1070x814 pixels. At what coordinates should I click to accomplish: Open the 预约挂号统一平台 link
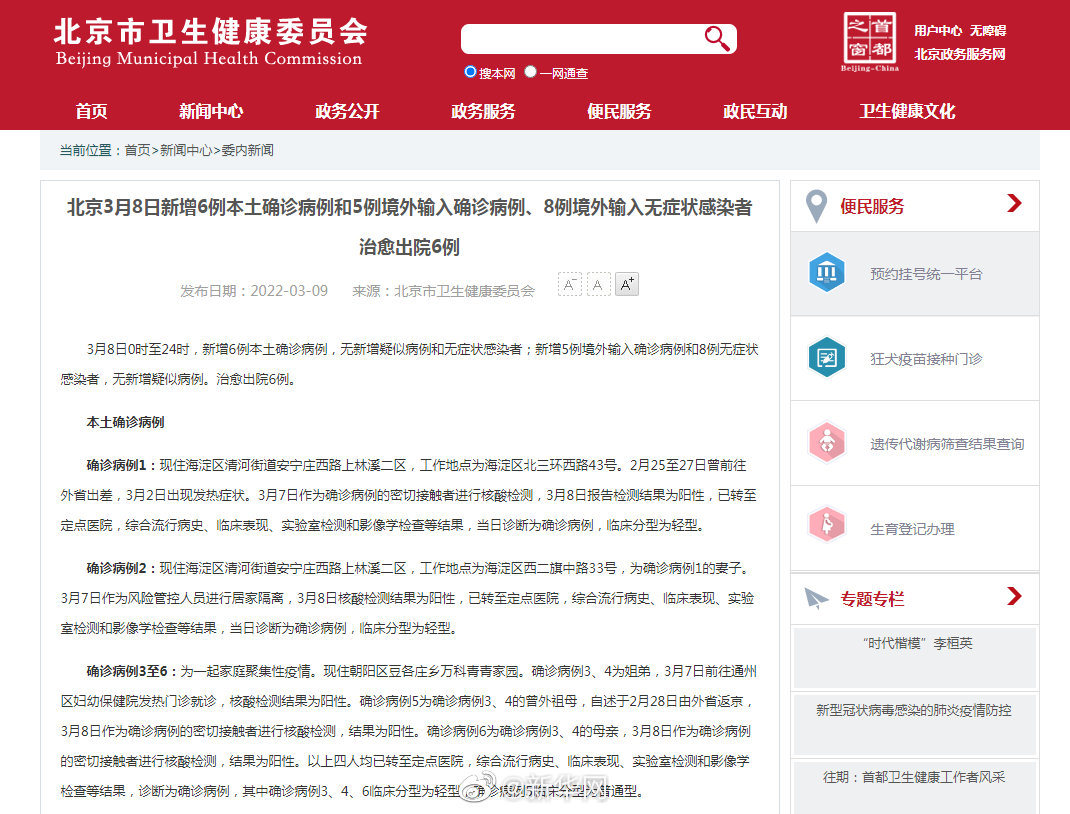point(926,274)
